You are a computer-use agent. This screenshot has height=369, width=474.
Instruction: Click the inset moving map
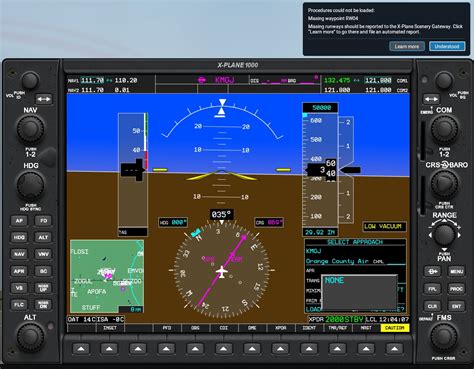[107, 276]
